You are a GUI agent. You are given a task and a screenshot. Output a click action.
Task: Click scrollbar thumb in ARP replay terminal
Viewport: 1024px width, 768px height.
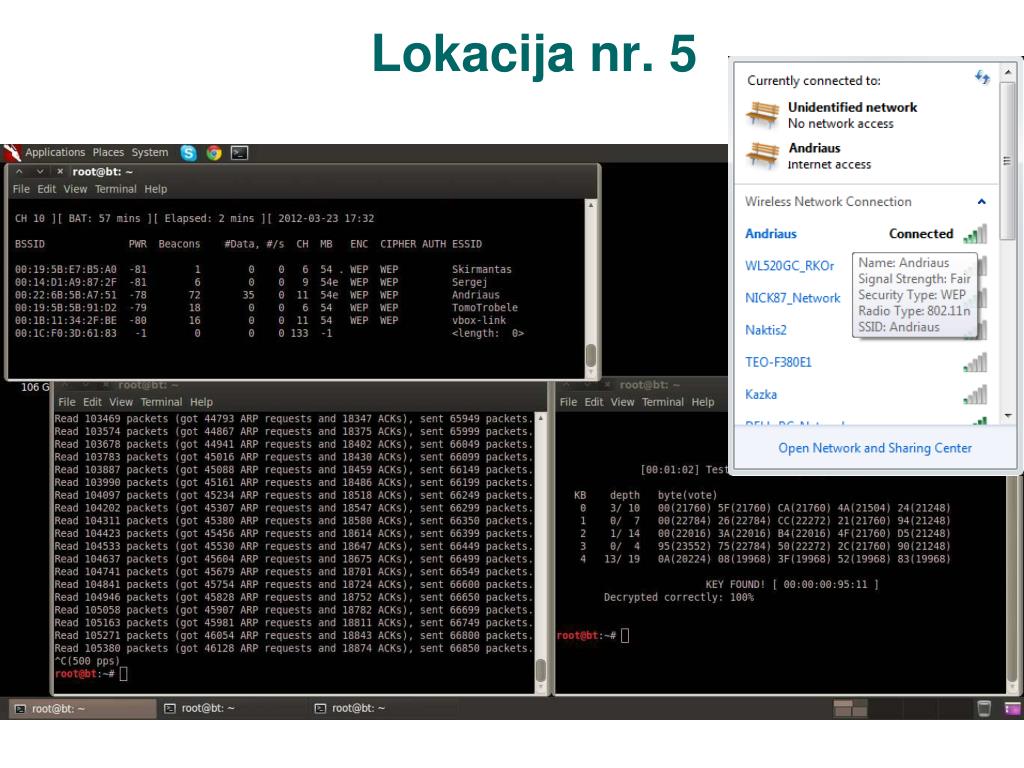[541, 670]
